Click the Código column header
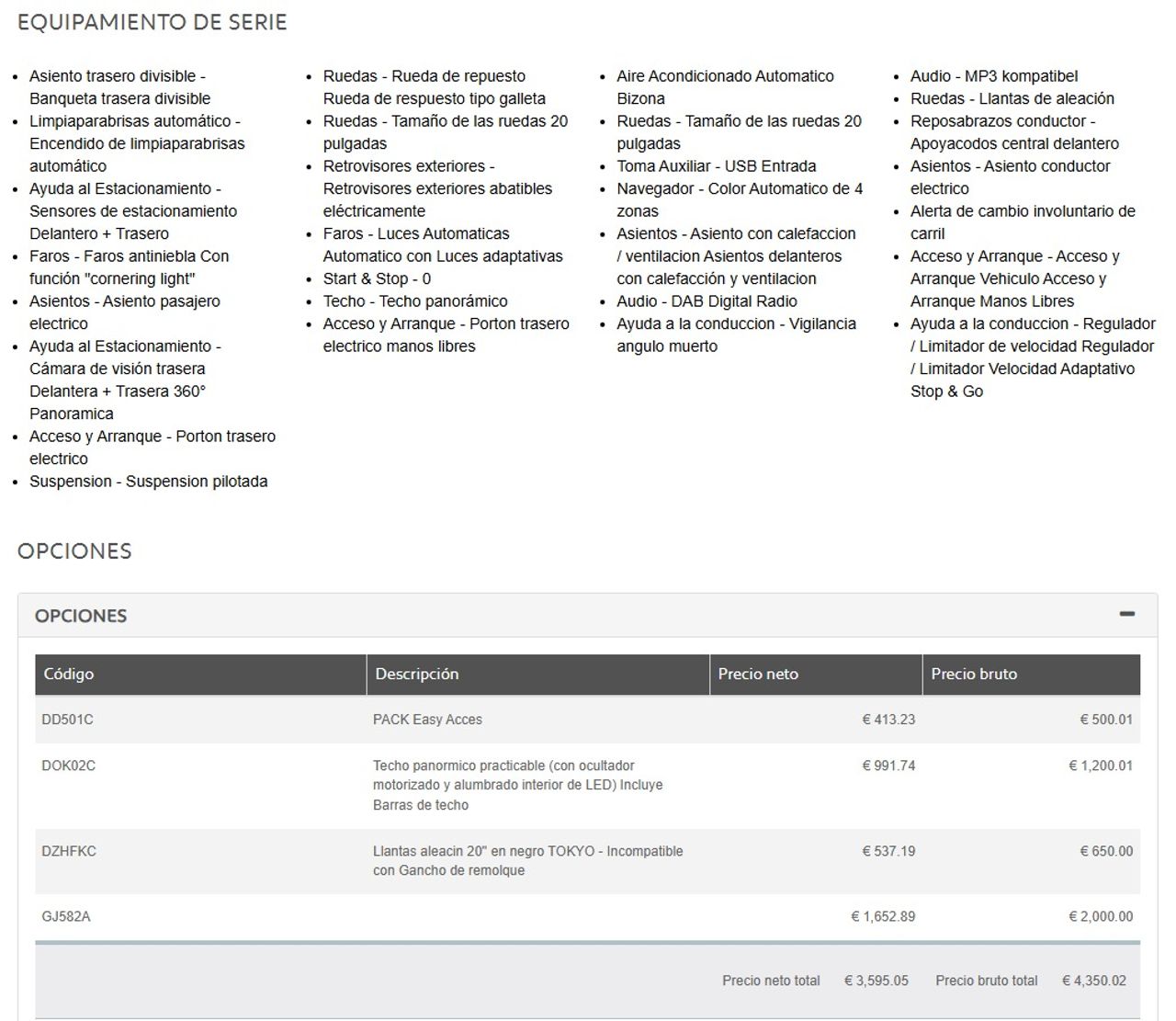The width and height of the screenshot is (1176, 1021). point(69,674)
